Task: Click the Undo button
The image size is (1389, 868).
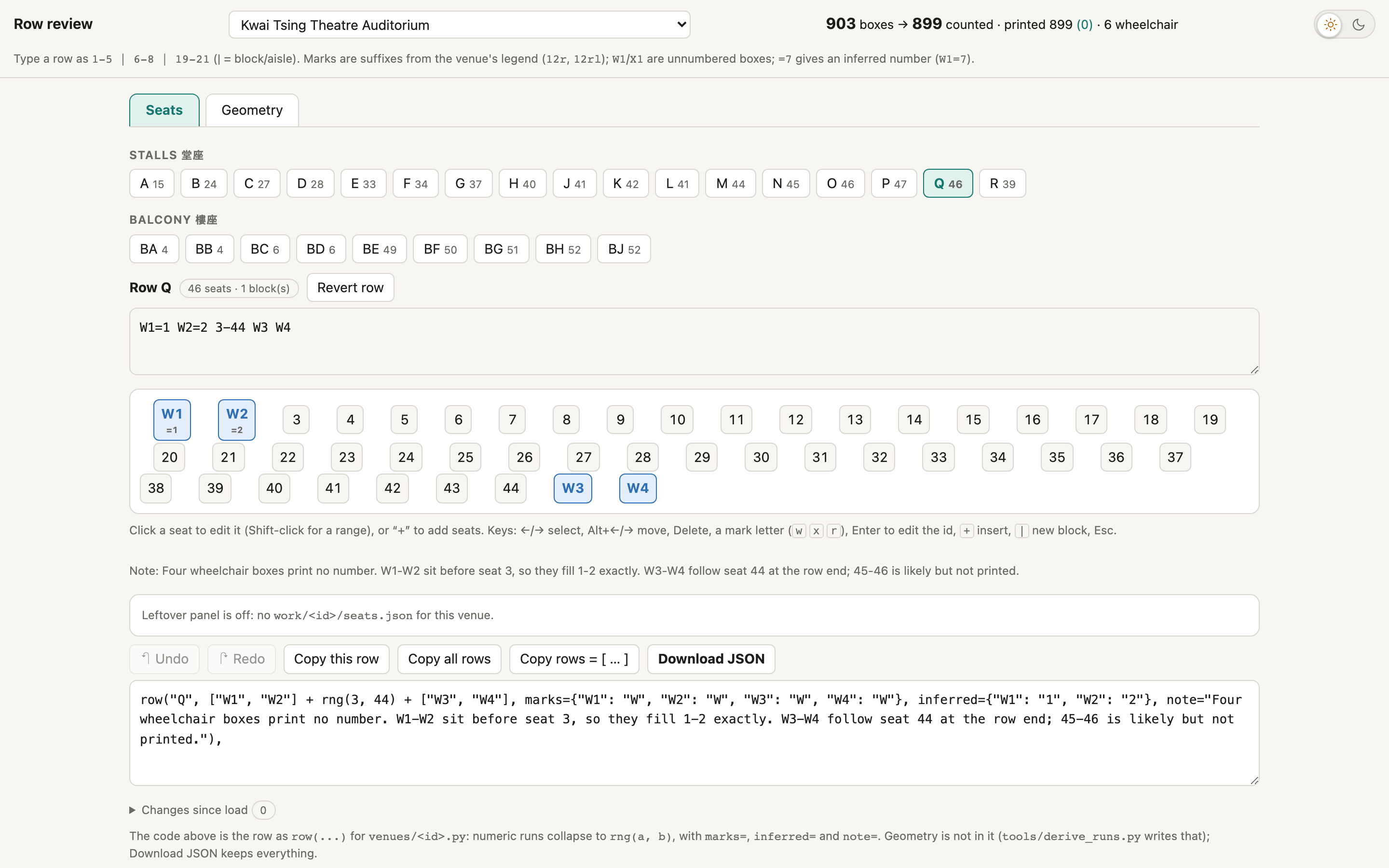Action: 164,659
